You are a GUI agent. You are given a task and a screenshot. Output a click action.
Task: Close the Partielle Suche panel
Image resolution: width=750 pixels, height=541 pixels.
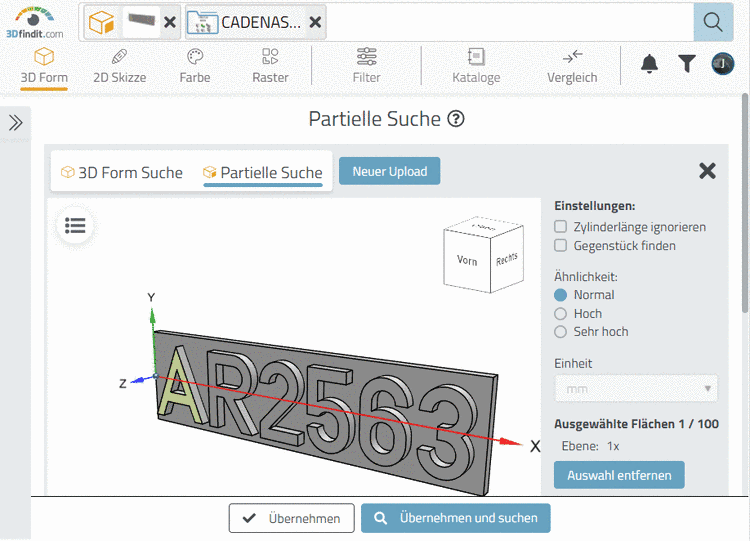pyautogui.click(x=707, y=171)
